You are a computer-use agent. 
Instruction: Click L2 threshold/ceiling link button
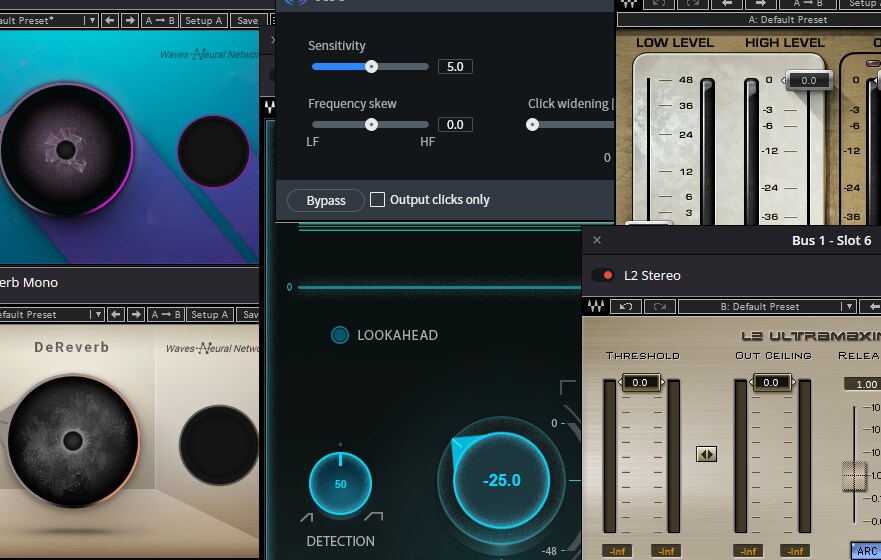(706, 454)
